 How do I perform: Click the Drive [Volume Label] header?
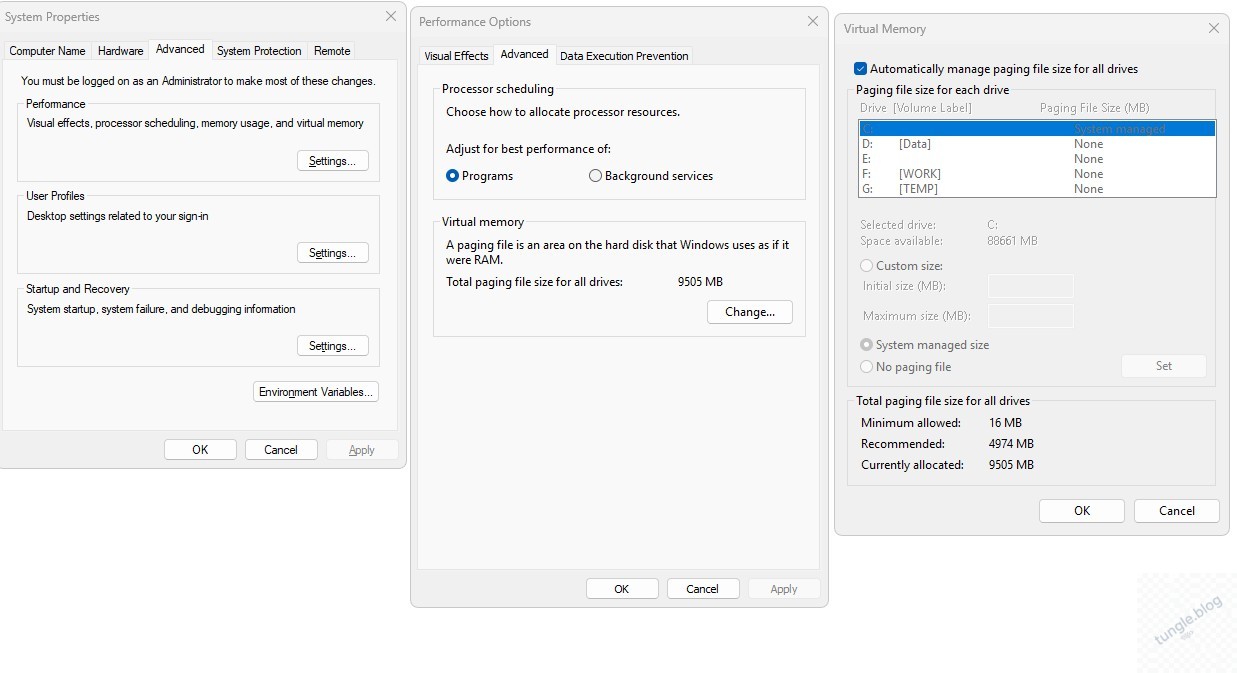(x=915, y=108)
